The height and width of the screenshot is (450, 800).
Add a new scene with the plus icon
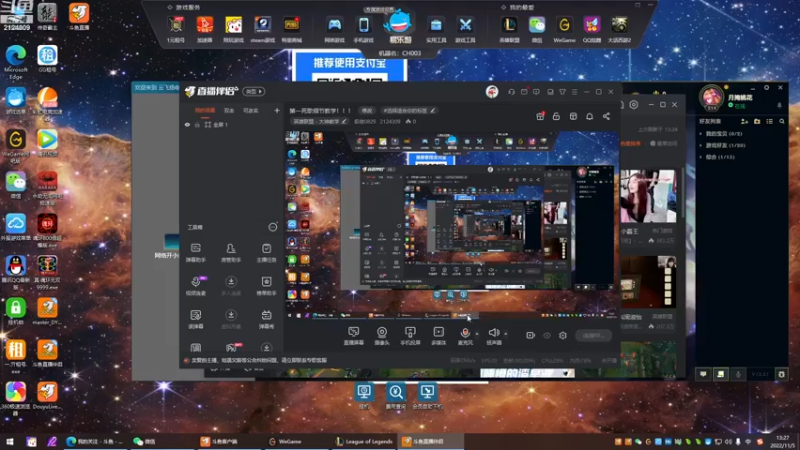(x=277, y=110)
